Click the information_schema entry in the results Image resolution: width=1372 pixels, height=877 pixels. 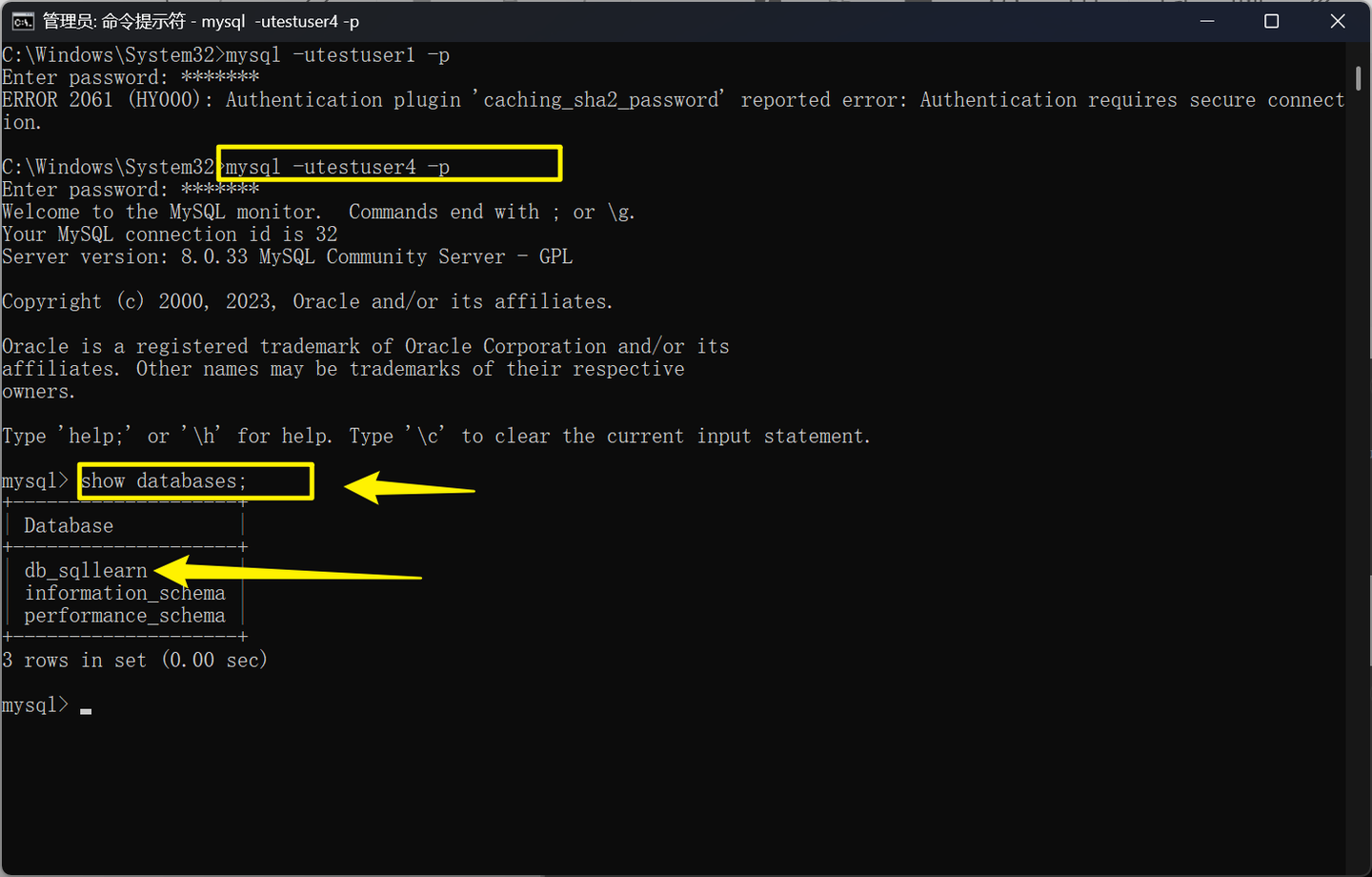tap(125, 592)
